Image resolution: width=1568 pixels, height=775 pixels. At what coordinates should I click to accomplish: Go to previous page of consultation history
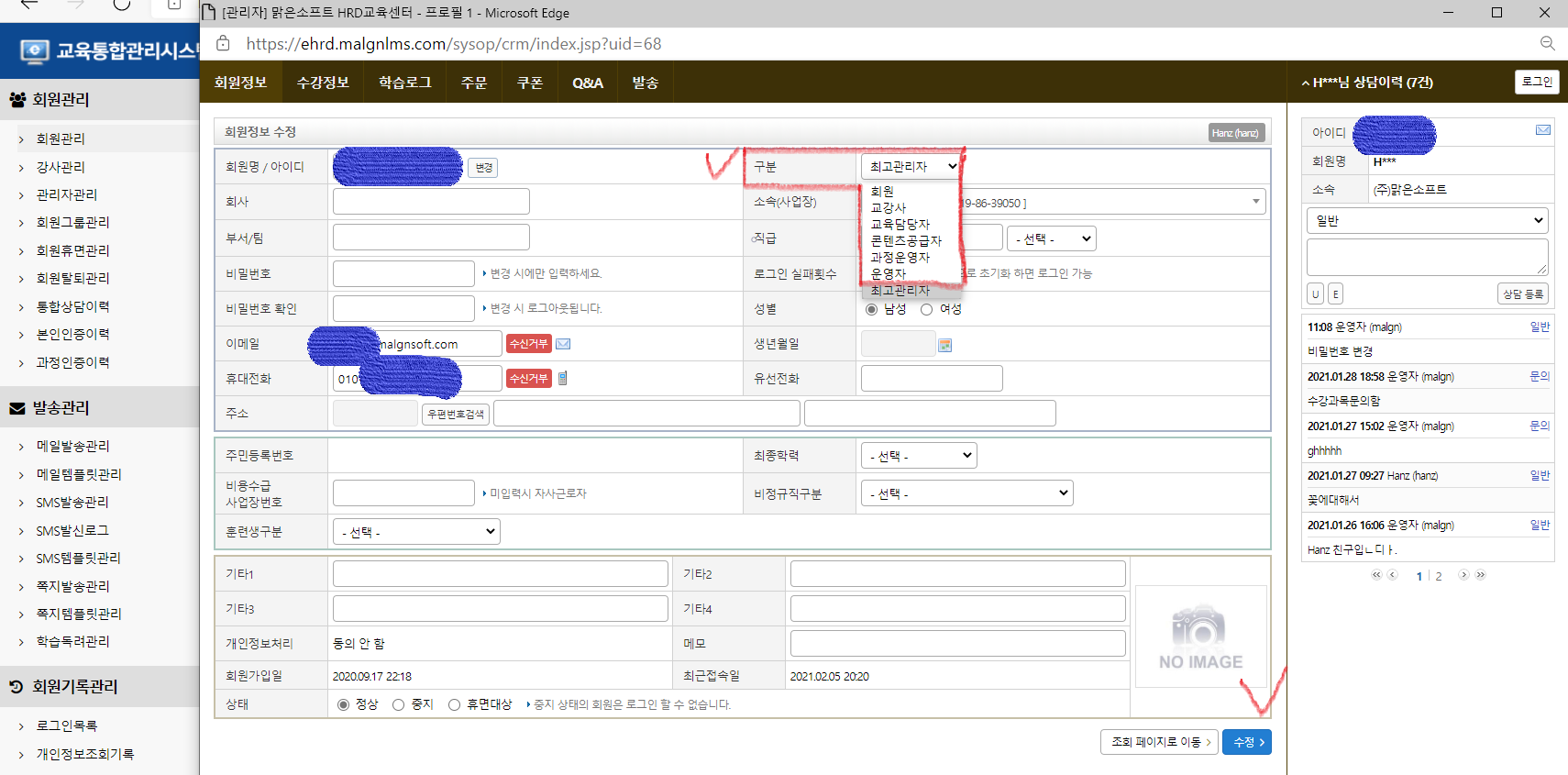(x=1392, y=575)
